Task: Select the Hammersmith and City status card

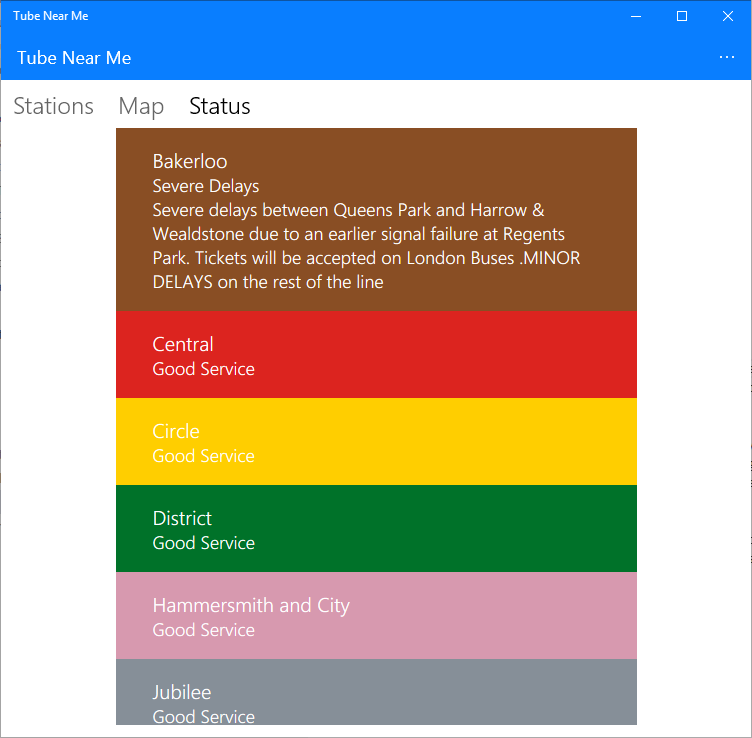Action: (376, 616)
